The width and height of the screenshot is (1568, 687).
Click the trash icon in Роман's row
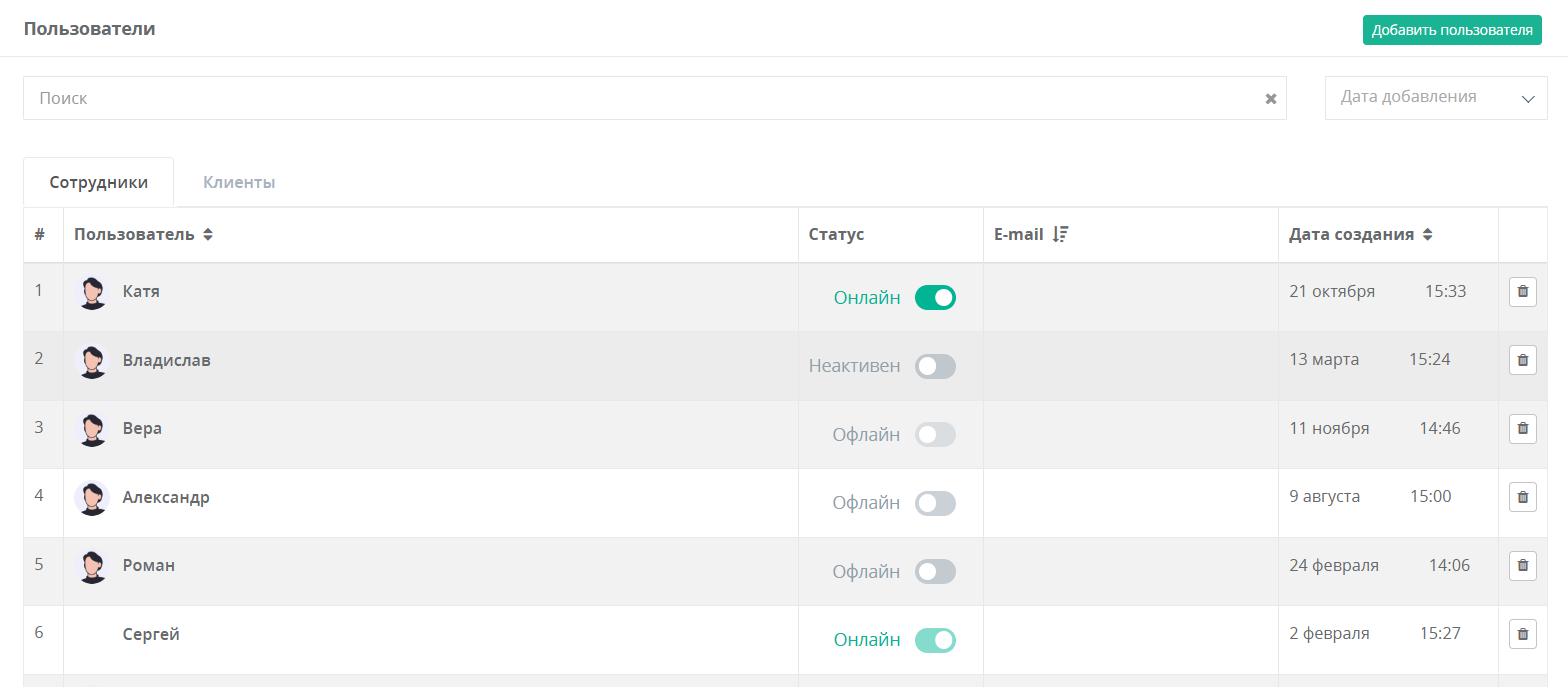pyautogui.click(x=1522, y=565)
